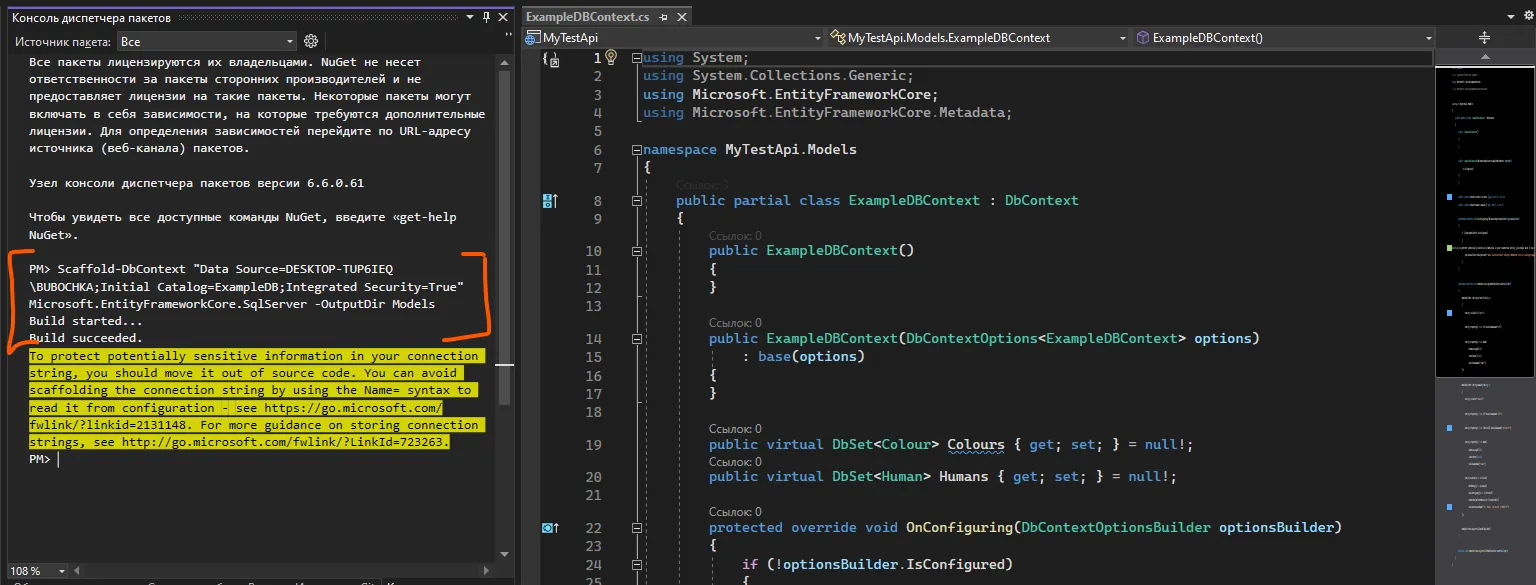Viewport: 1536px width, 585px height.
Task: Place cursor at the empty PM> prompt
Action: (x=58, y=460)
